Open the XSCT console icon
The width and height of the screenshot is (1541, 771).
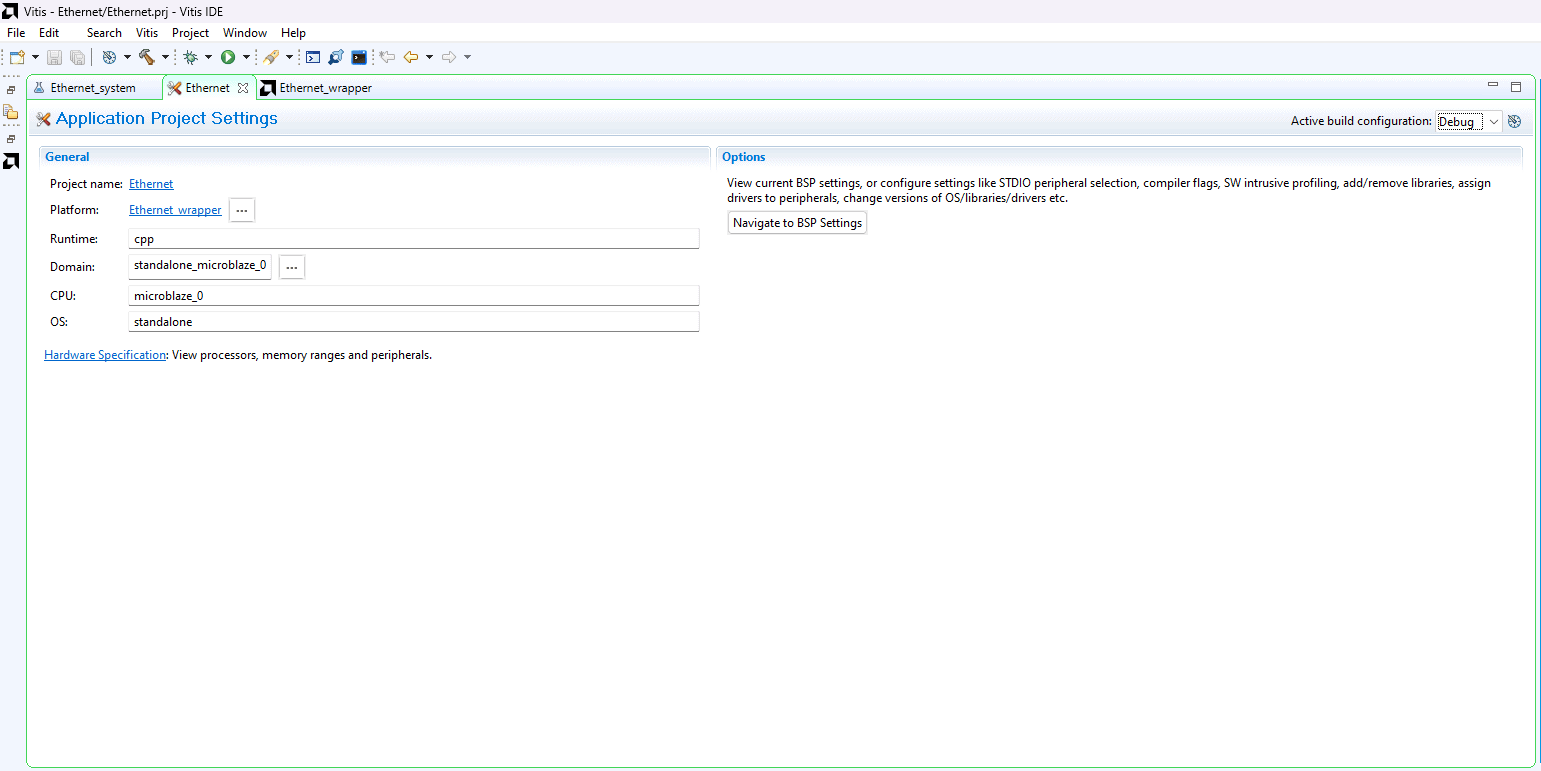[312, 57]
